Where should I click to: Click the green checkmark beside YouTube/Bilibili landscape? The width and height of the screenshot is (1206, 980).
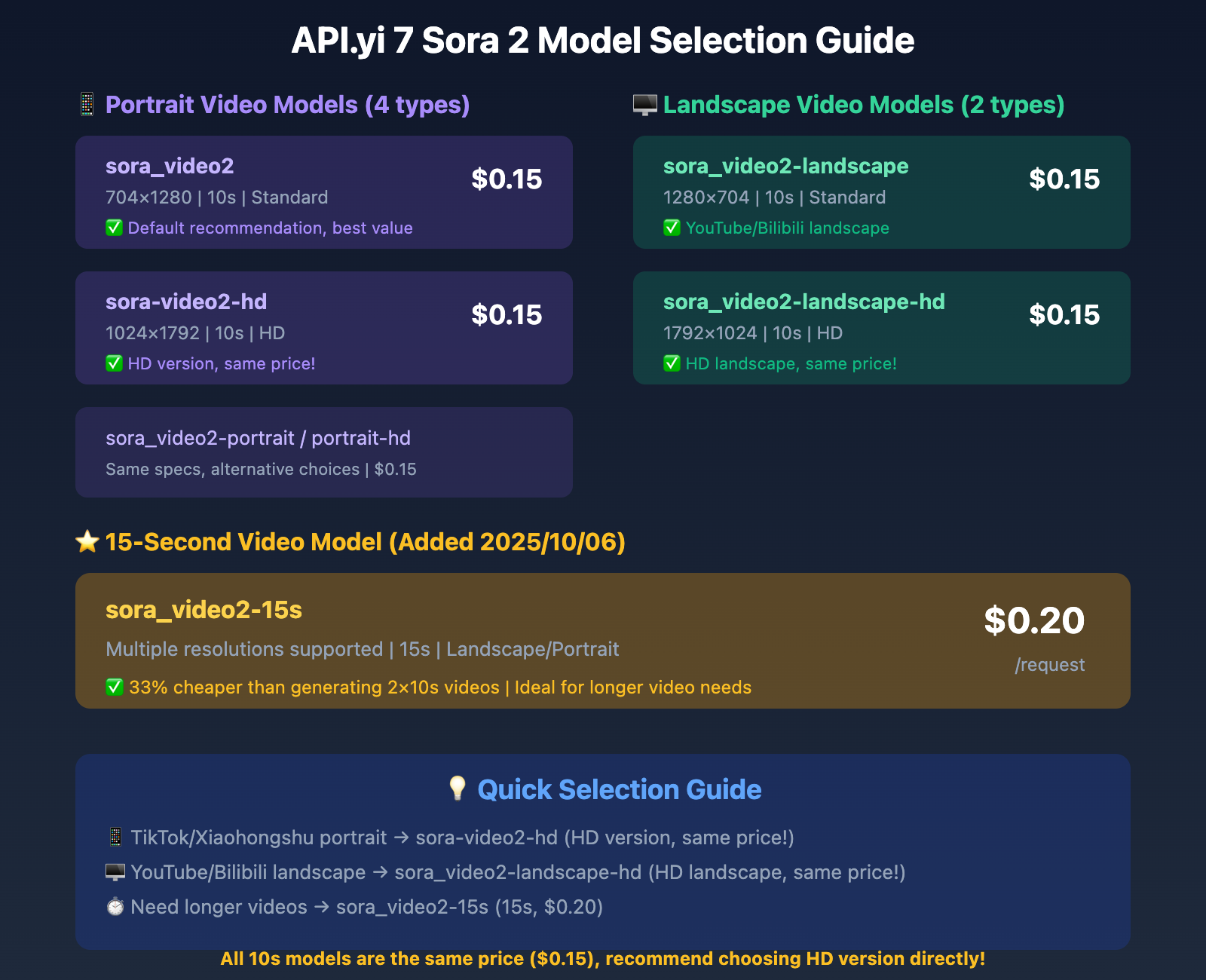click(672, 228)
